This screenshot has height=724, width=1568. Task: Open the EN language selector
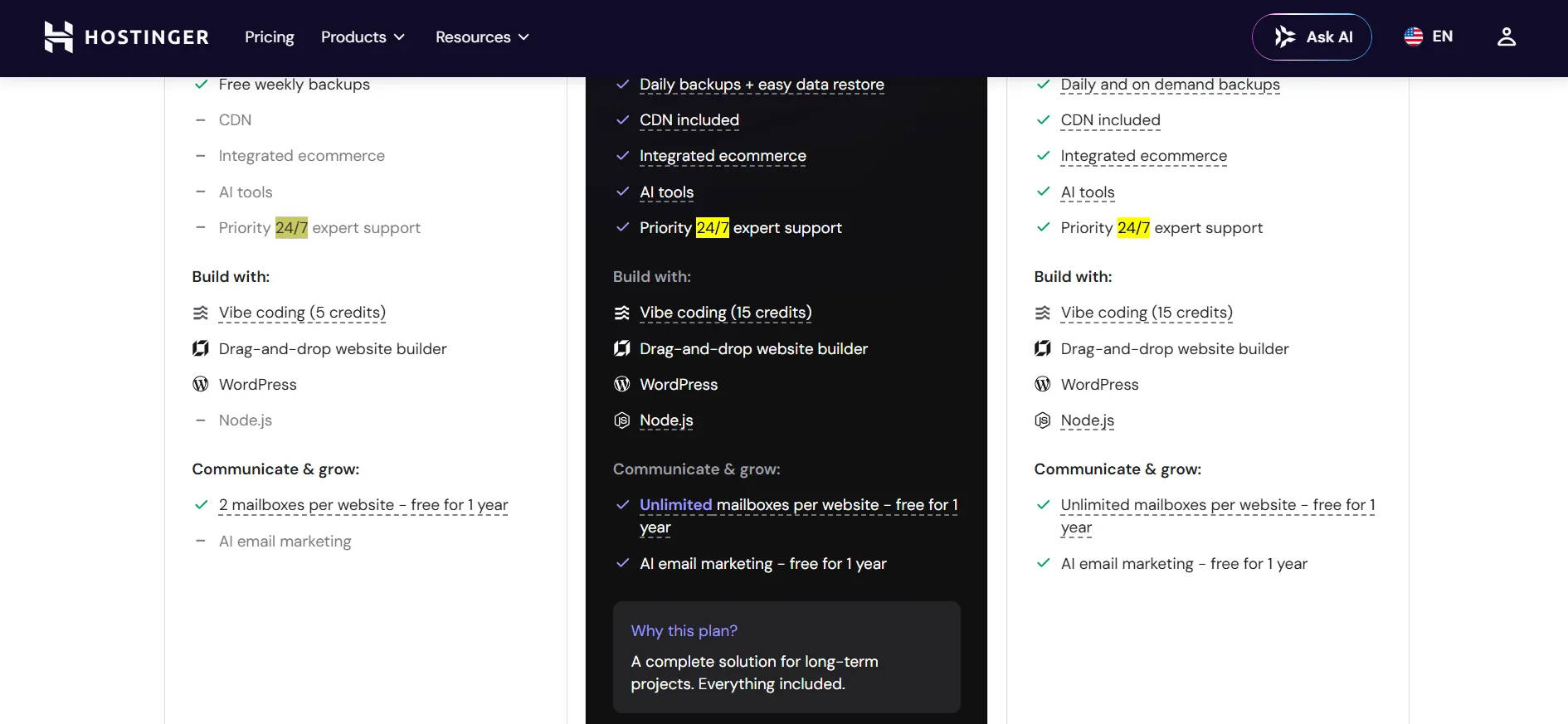(1429, 36)
